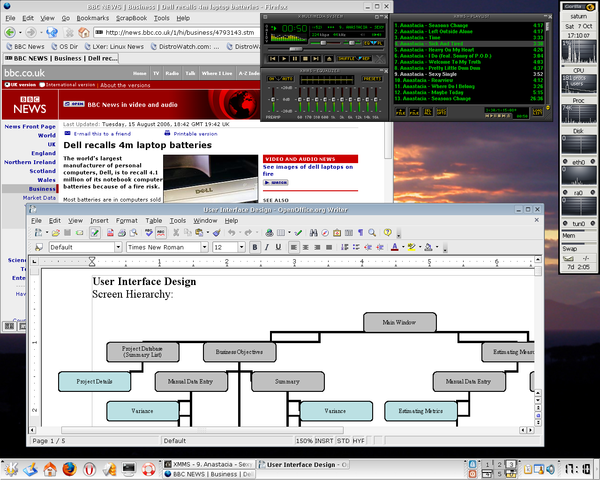Viewport: 600px width, 480px height.
Task: Open New document dropdown arrow in Writer
Action: click(x=47, y=232)
